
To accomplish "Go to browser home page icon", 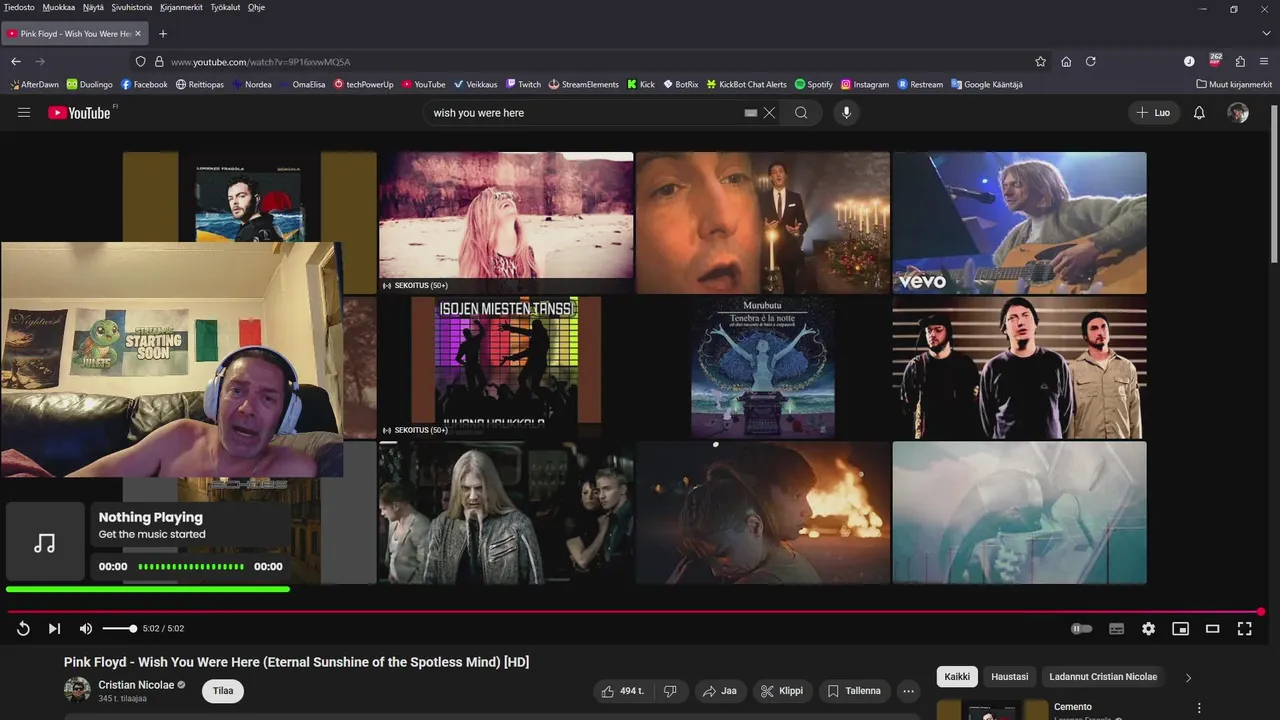I will [1066, 61].
